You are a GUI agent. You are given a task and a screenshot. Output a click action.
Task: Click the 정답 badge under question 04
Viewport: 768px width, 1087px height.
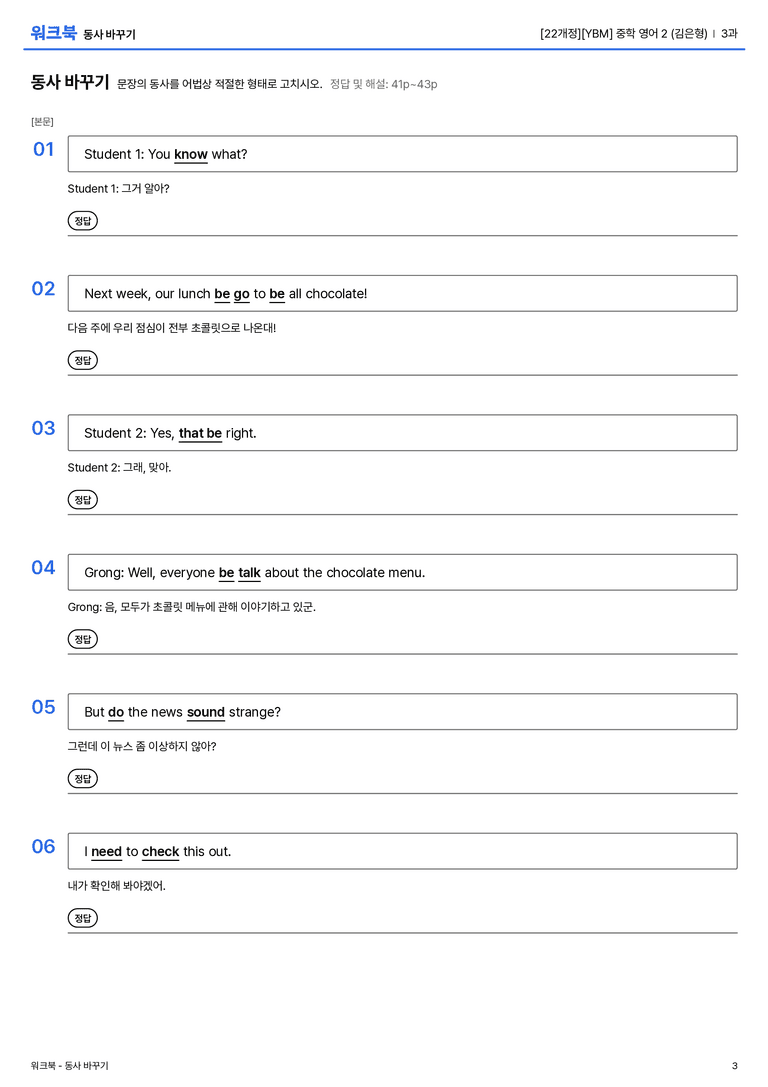point(82,639)
